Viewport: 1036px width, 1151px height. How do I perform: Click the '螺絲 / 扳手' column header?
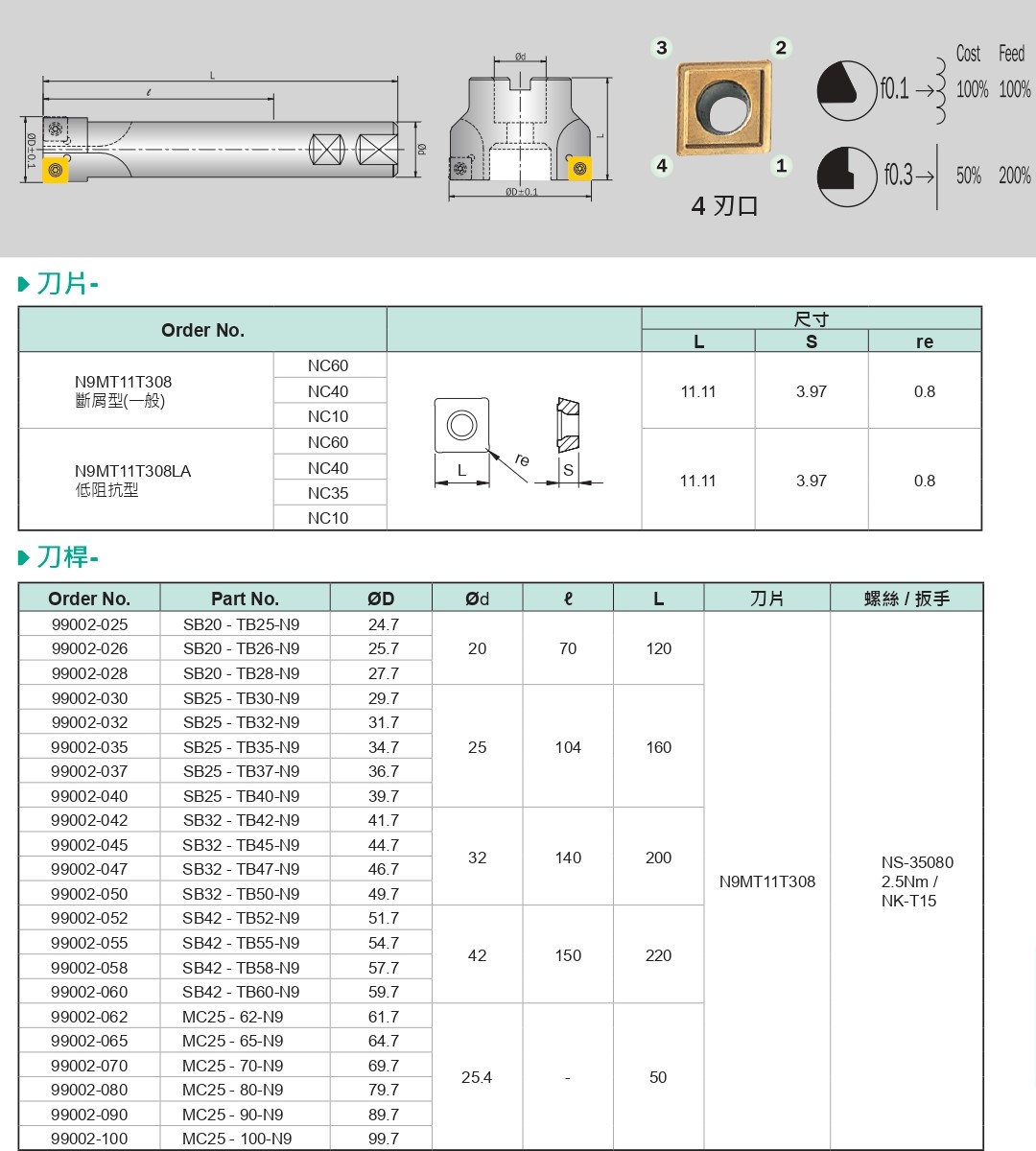pos(906,599)
